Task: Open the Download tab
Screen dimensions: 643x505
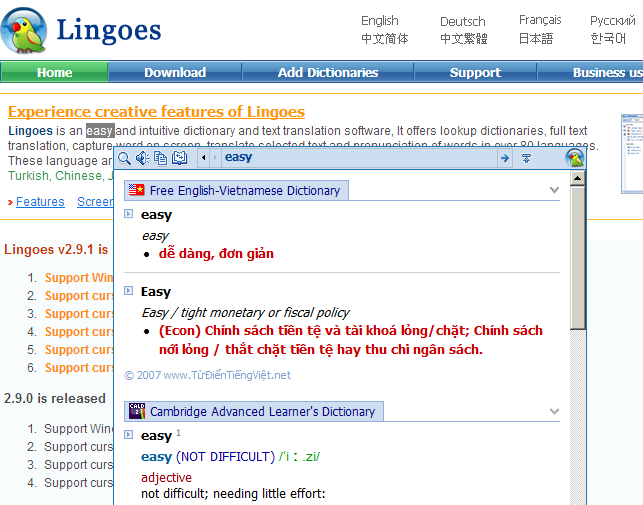Action: [175, 72]
